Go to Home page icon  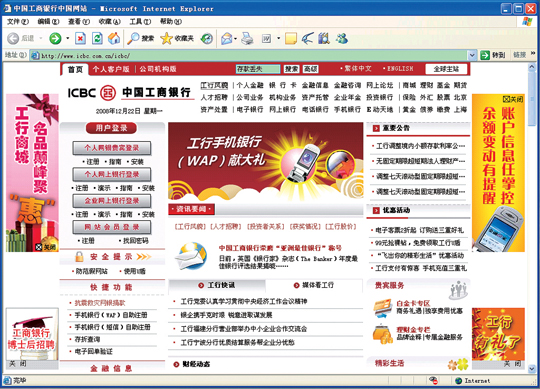[x=114, y=38]
